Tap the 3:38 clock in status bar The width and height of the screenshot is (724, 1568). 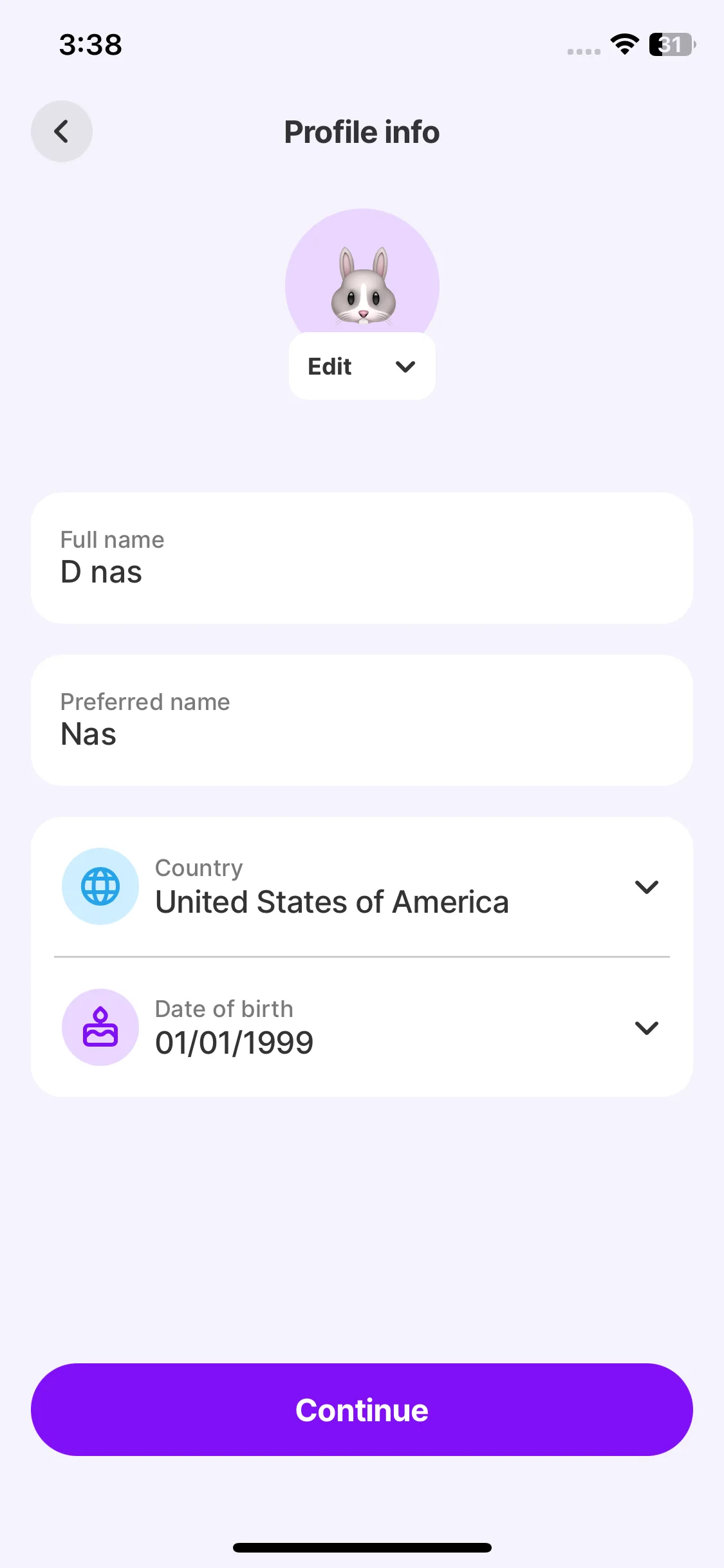pos(91,44)
